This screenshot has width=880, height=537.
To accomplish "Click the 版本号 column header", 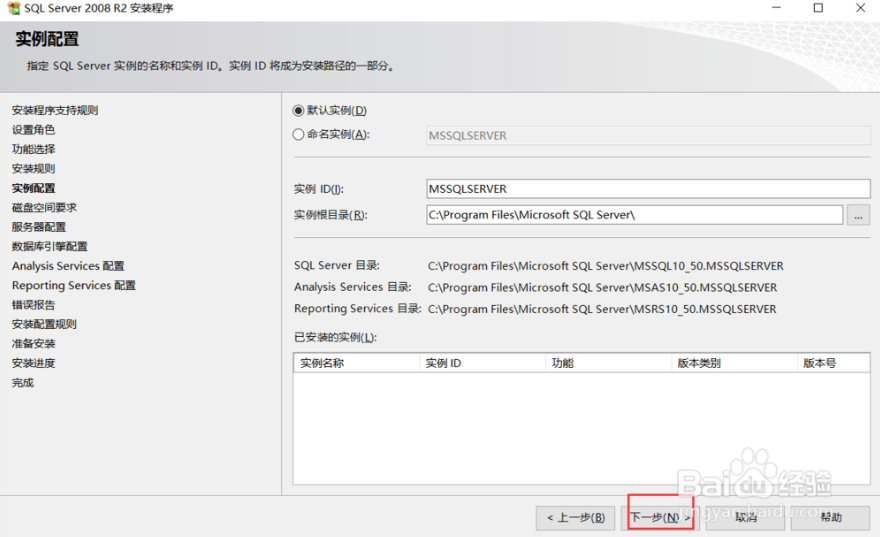I will pos(833,363).
